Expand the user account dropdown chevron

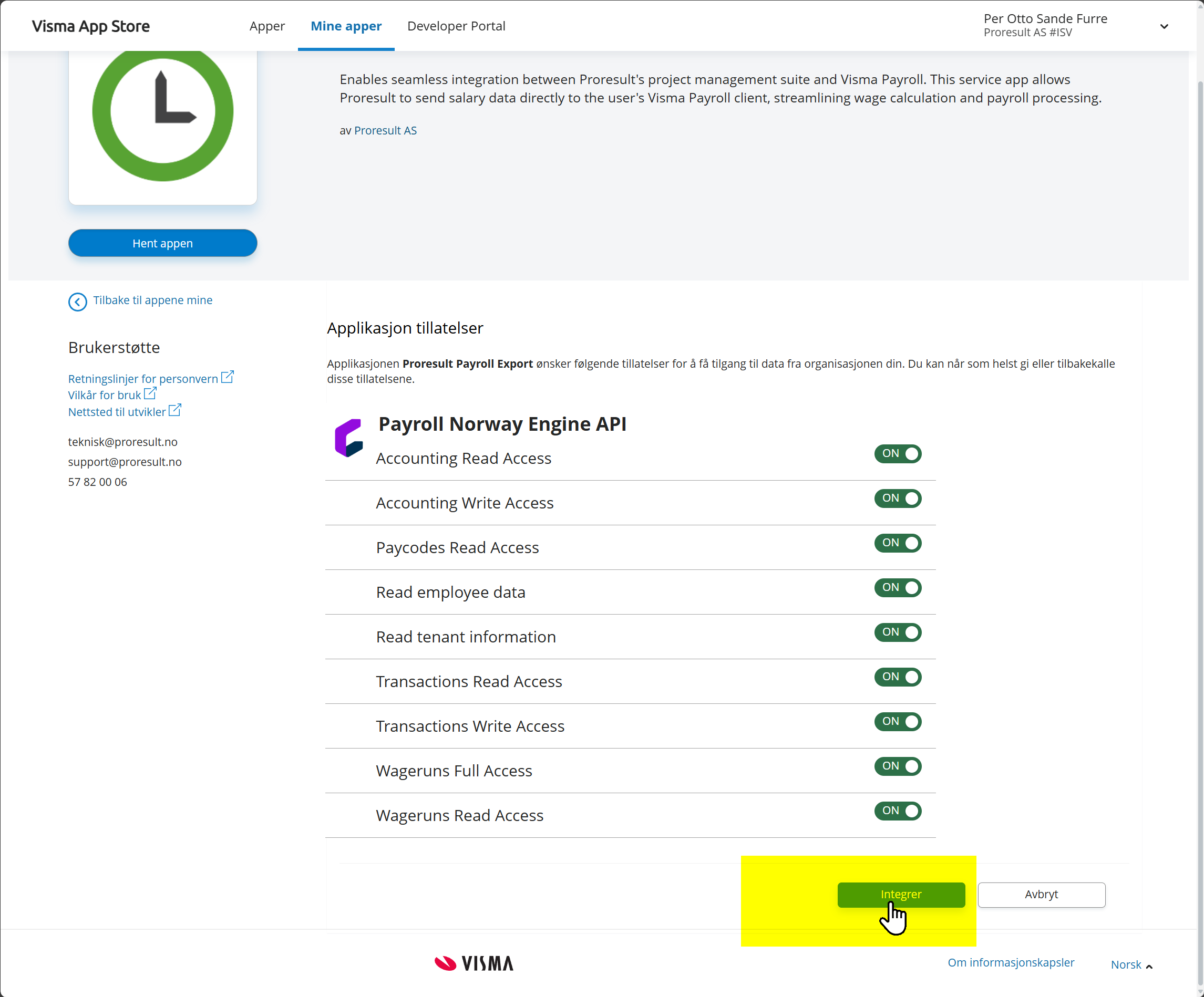pyautogui.click(x=1164, y=26)
